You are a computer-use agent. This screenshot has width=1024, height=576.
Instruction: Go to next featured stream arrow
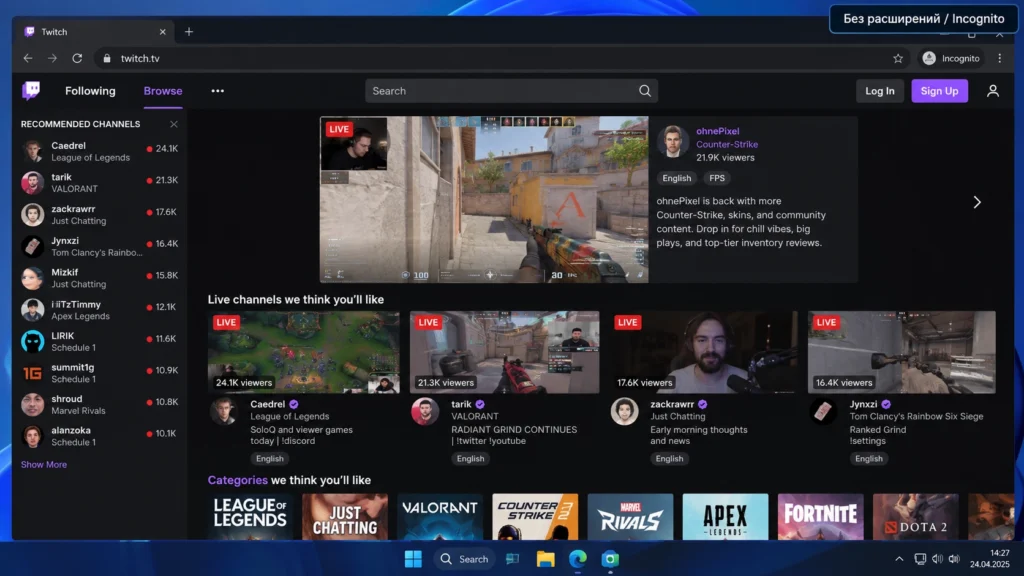(977, 202)
